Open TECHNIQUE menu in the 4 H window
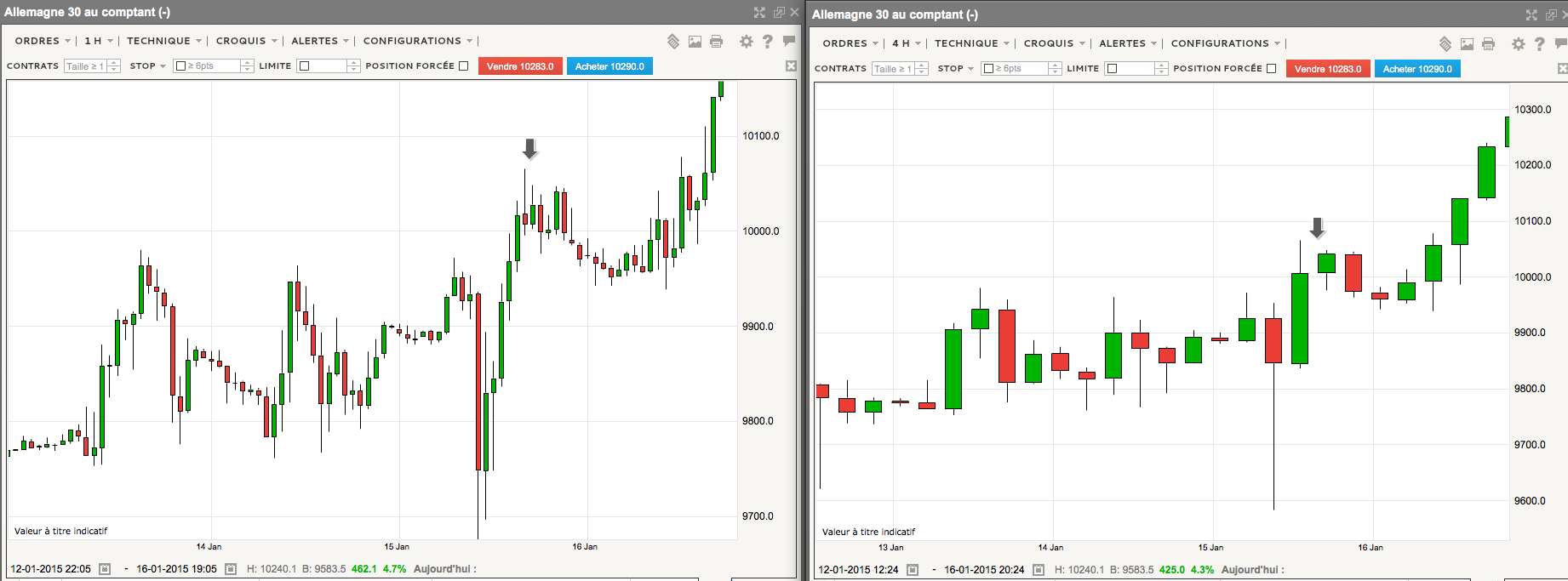This screenshot has width=1568, height=581. point(972,43)
